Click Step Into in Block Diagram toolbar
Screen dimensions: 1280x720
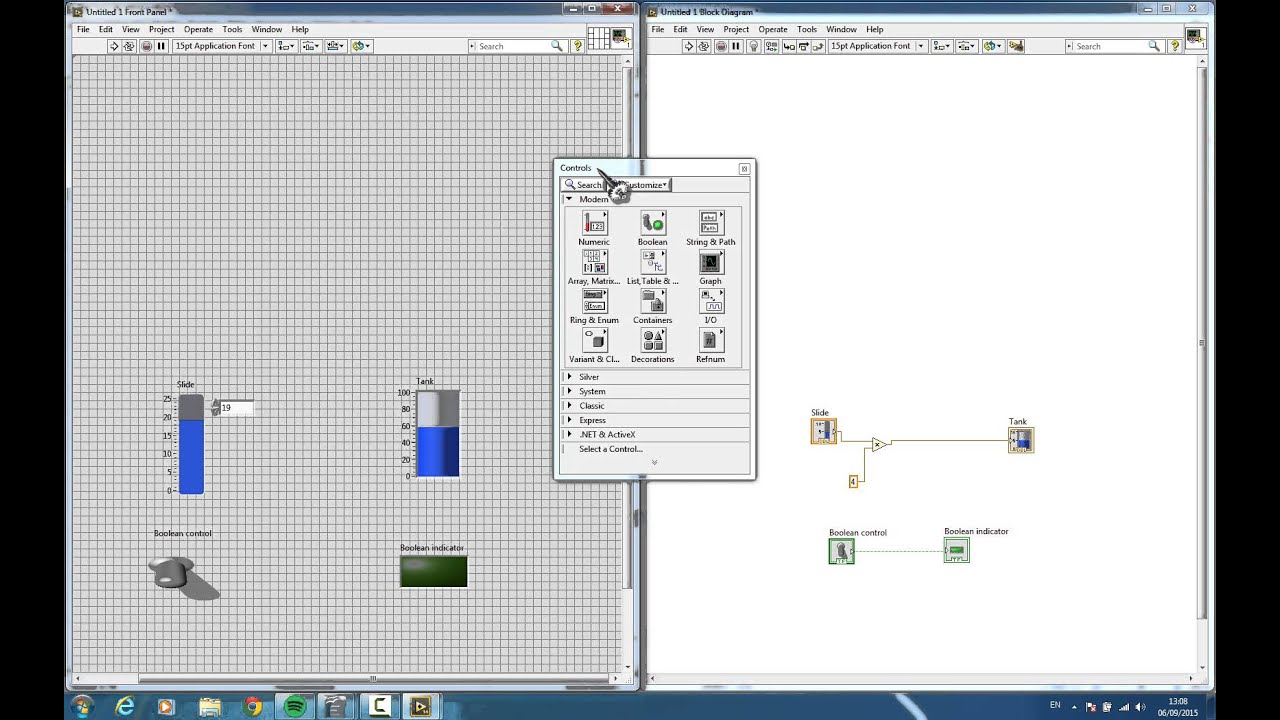tap(789, 46)
